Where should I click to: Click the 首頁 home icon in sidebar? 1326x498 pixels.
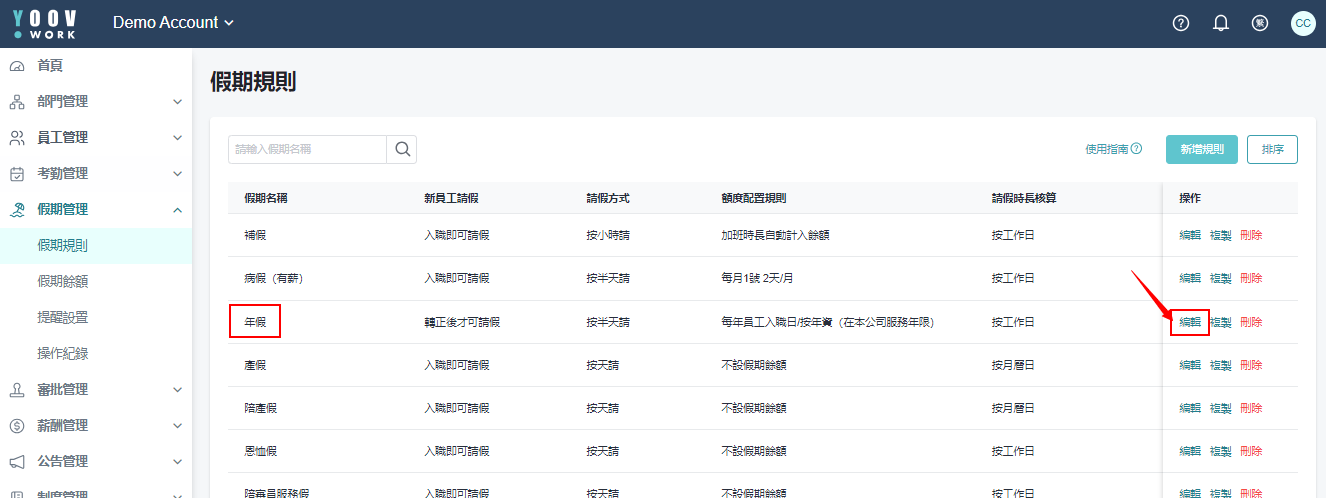tap(17, 66)
